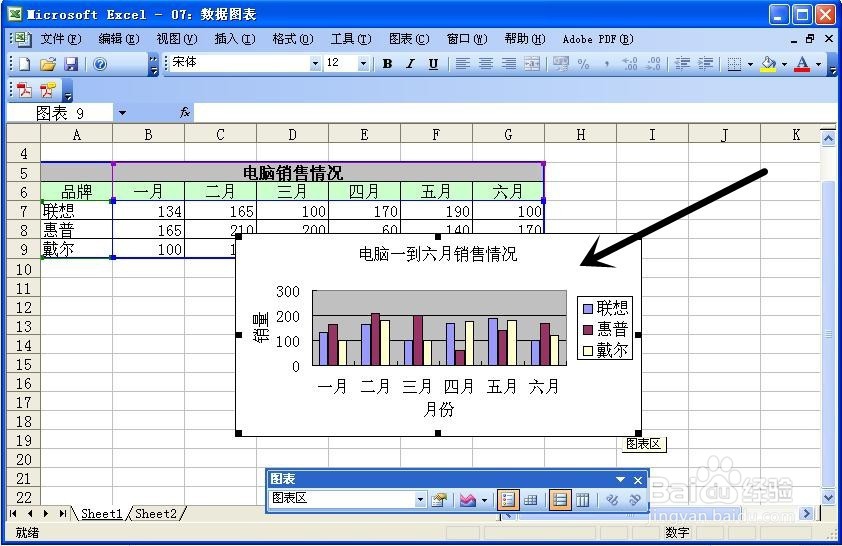The image size is (842, 546).
Task: Open font size dropdown
Action: pyautogui.click(x=364, y=64)
